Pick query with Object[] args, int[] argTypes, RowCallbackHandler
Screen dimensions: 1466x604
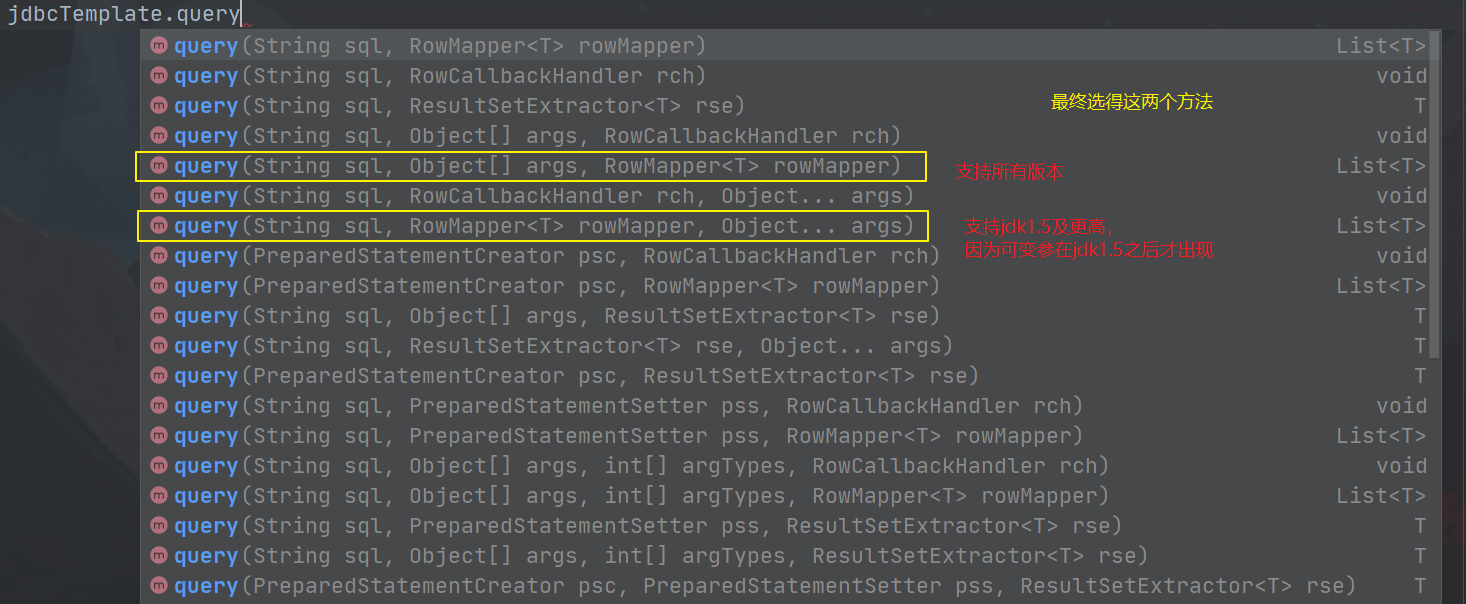[784, 466]
